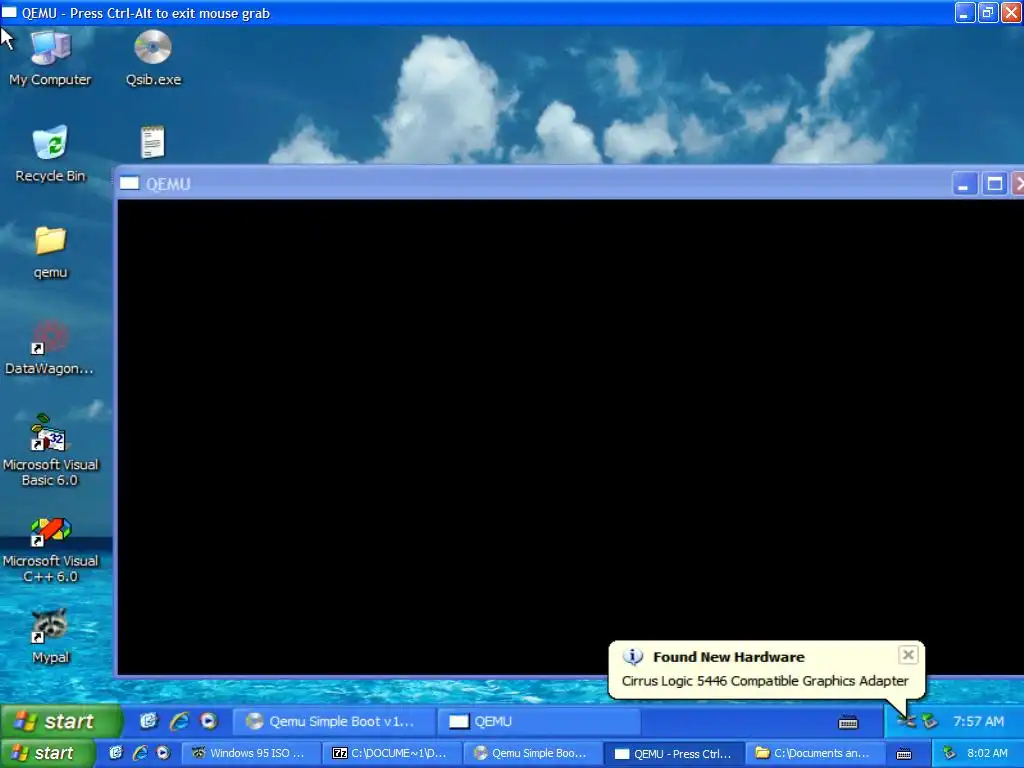The width and height of the screenshot is (1024, 768).
Task: Click the info icon in hardware balloon
Action: [x=632, y=656]
